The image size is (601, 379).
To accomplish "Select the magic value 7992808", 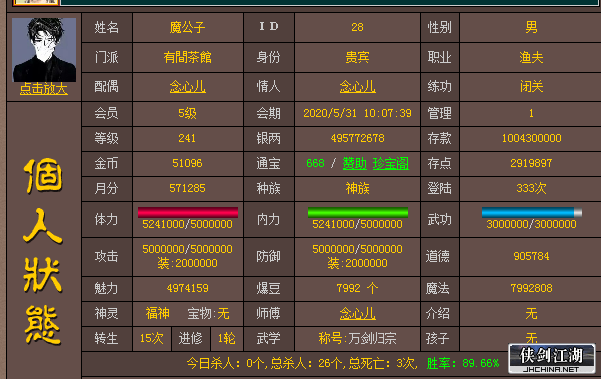I will (531, 288).
